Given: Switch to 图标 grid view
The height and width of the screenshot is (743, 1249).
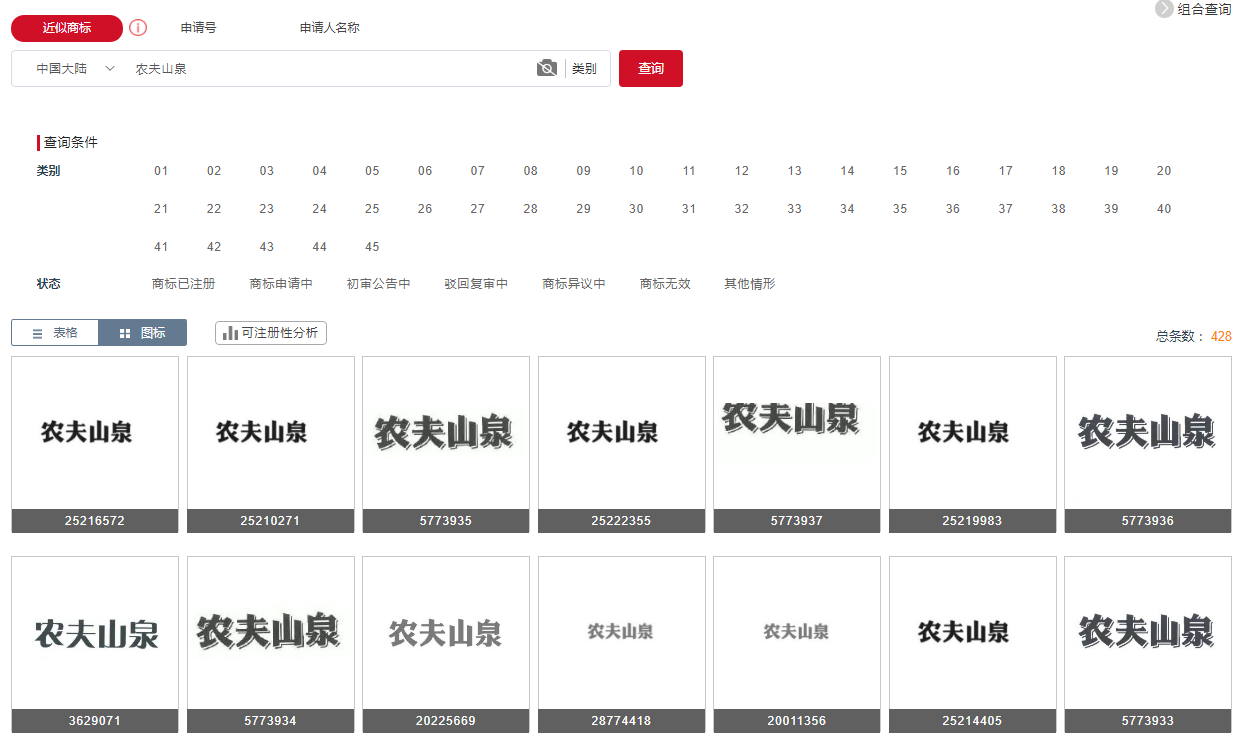Looking at the screenshot, I should [x=142, y=333].
